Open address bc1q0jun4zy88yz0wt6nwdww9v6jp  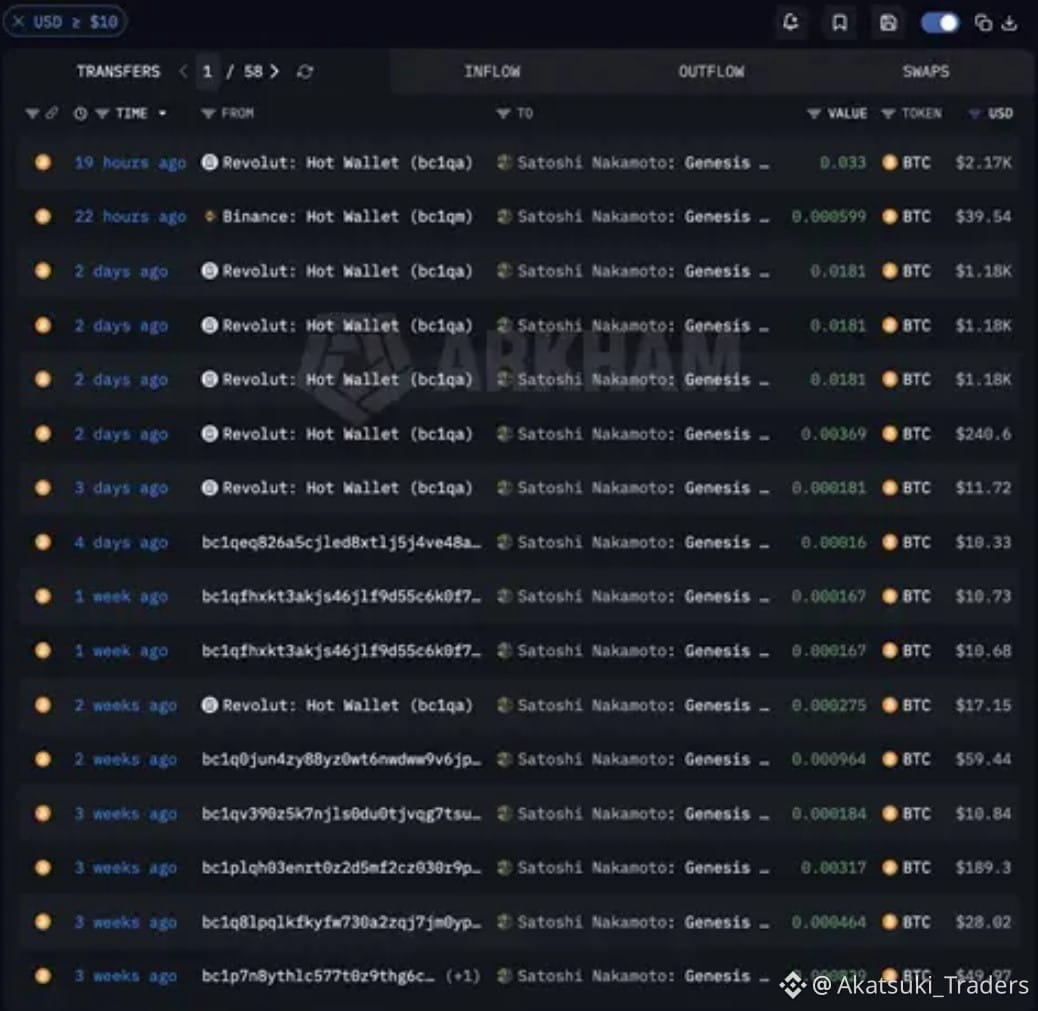pos(342,759)
